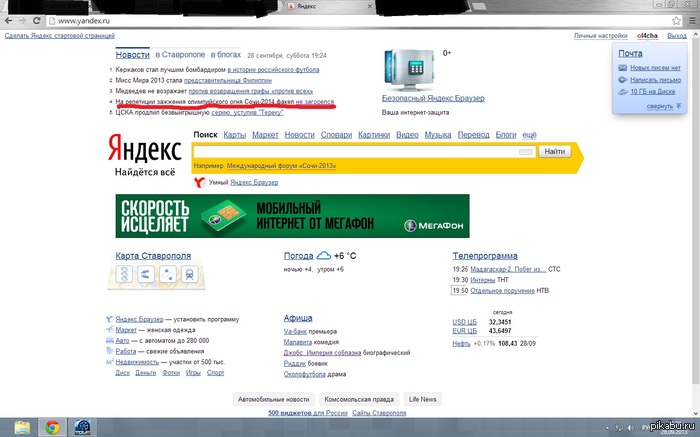Viewport: 700px width, 437px height.
Task: Click the cloud weather icon
Action: (x=323, y=256)
